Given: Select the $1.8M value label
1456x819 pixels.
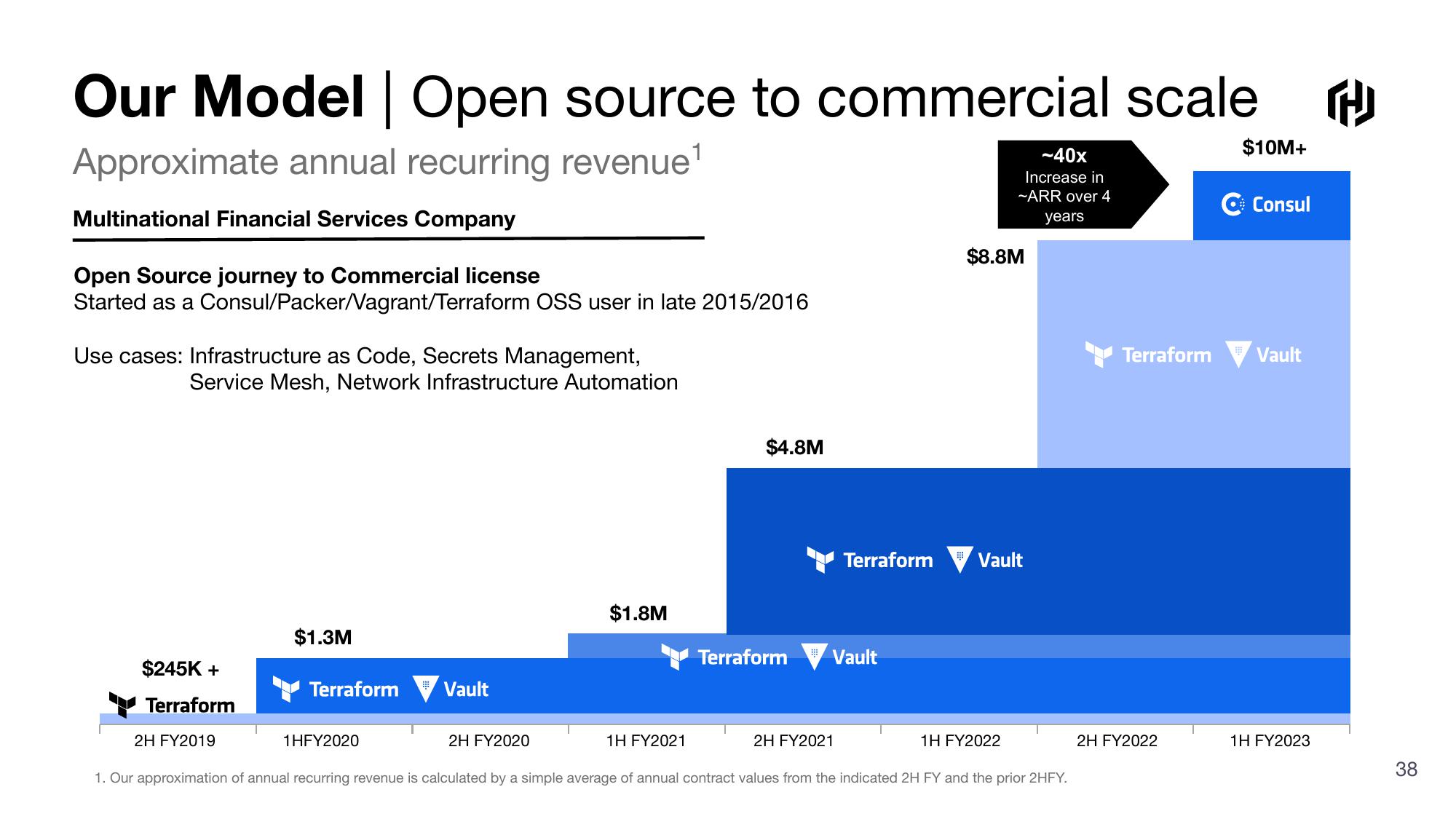Looking at the screenshot, I should [x=638, y=613].
